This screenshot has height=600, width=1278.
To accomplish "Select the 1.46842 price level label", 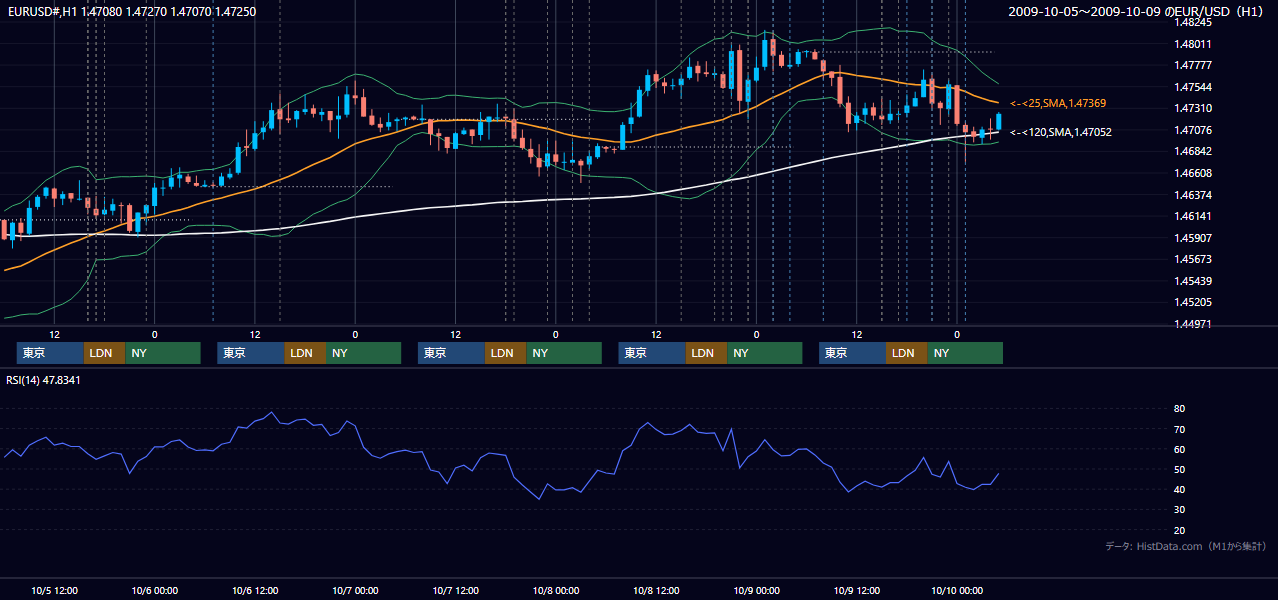I will [x=1193, y=151].
